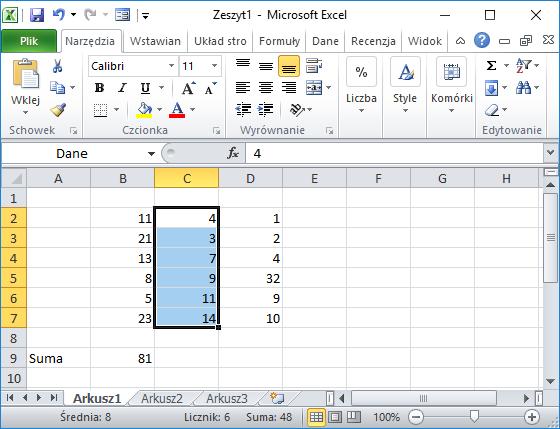Click the Save icon in quick access toolbar

[x=37, y=15]
